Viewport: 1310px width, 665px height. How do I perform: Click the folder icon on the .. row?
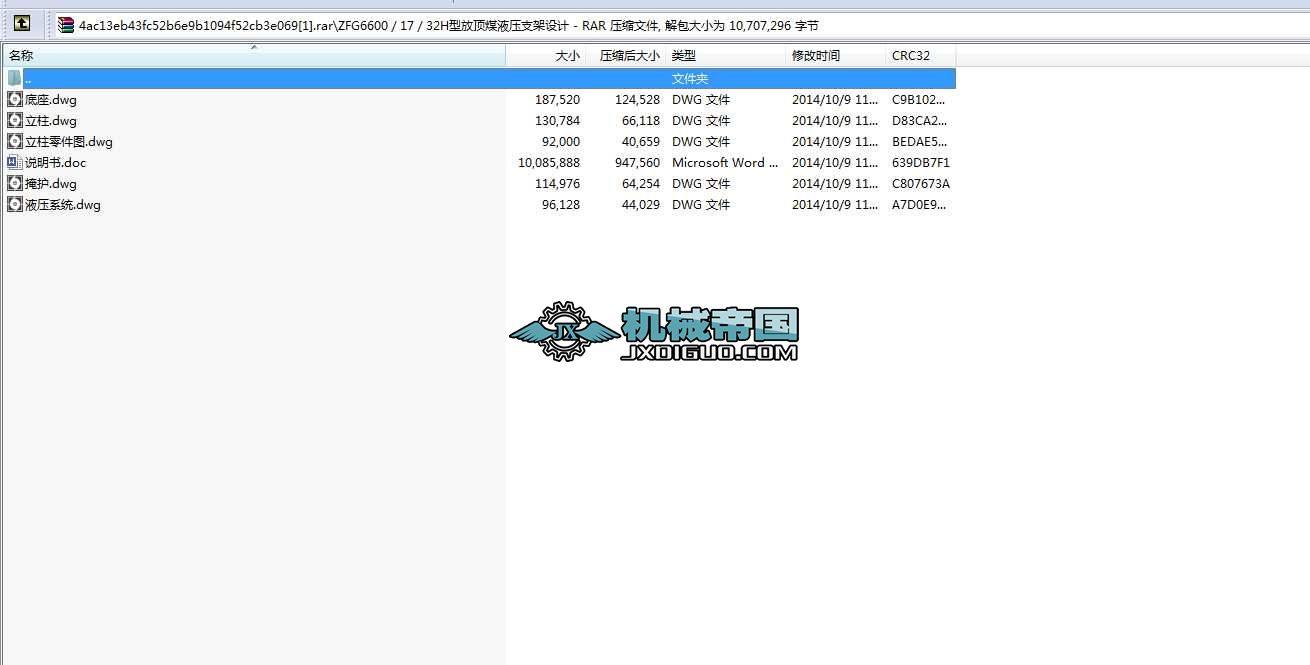(x=13, y=78)
